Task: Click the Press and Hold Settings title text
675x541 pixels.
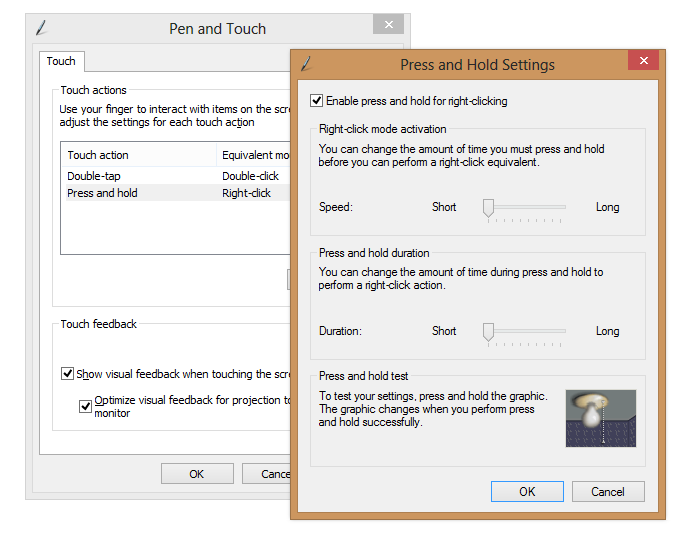Action: tap(477, 65)
